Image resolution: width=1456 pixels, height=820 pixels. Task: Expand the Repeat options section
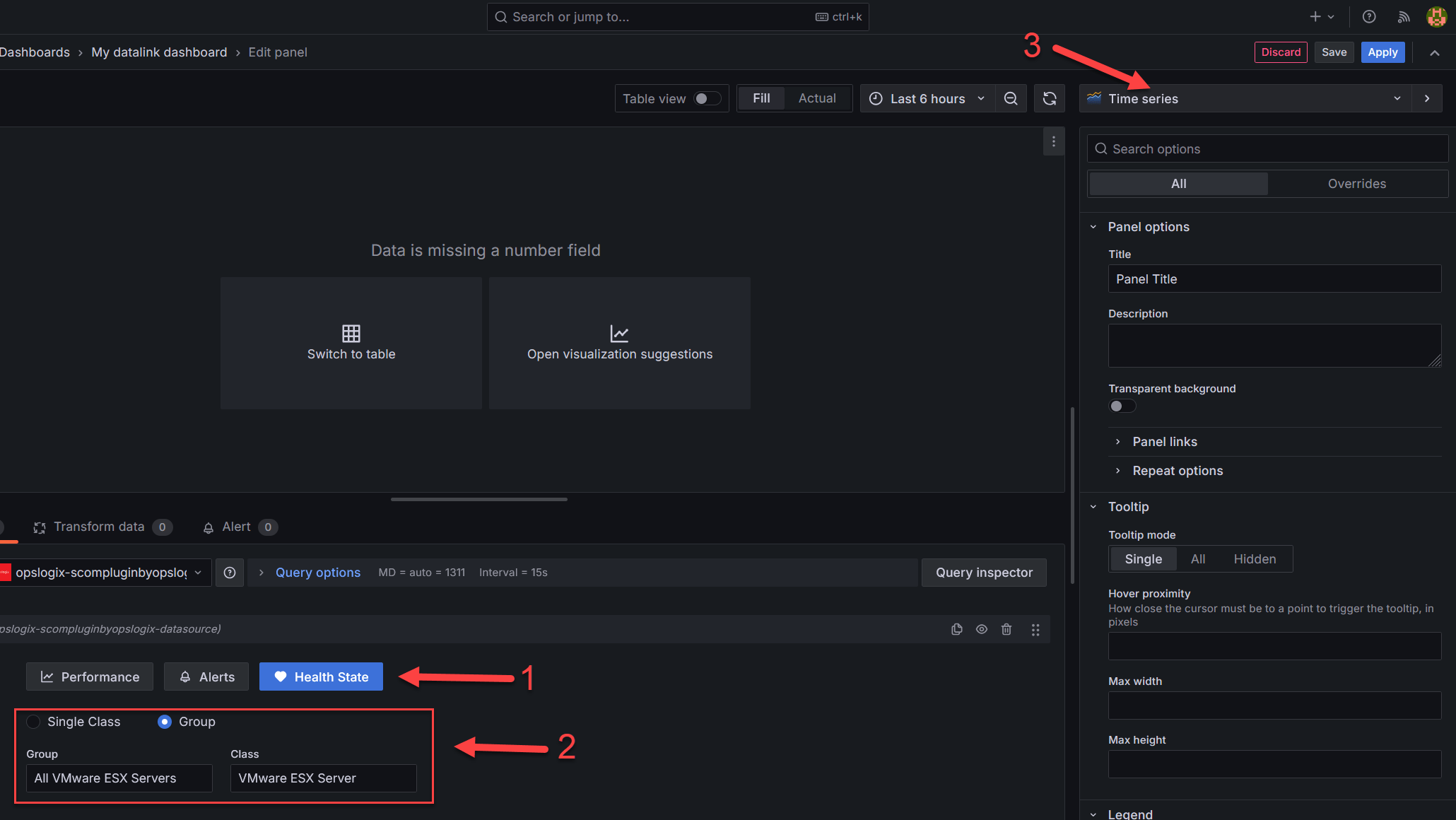click(x=1177, y=470)
